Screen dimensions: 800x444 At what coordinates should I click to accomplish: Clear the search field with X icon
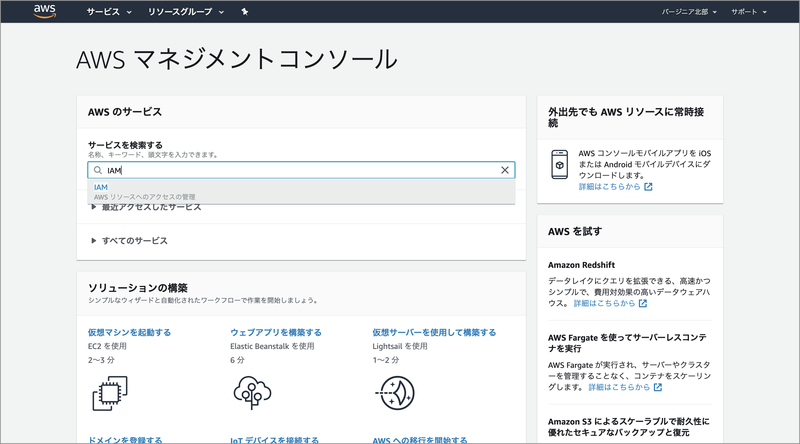coord(505,170)
